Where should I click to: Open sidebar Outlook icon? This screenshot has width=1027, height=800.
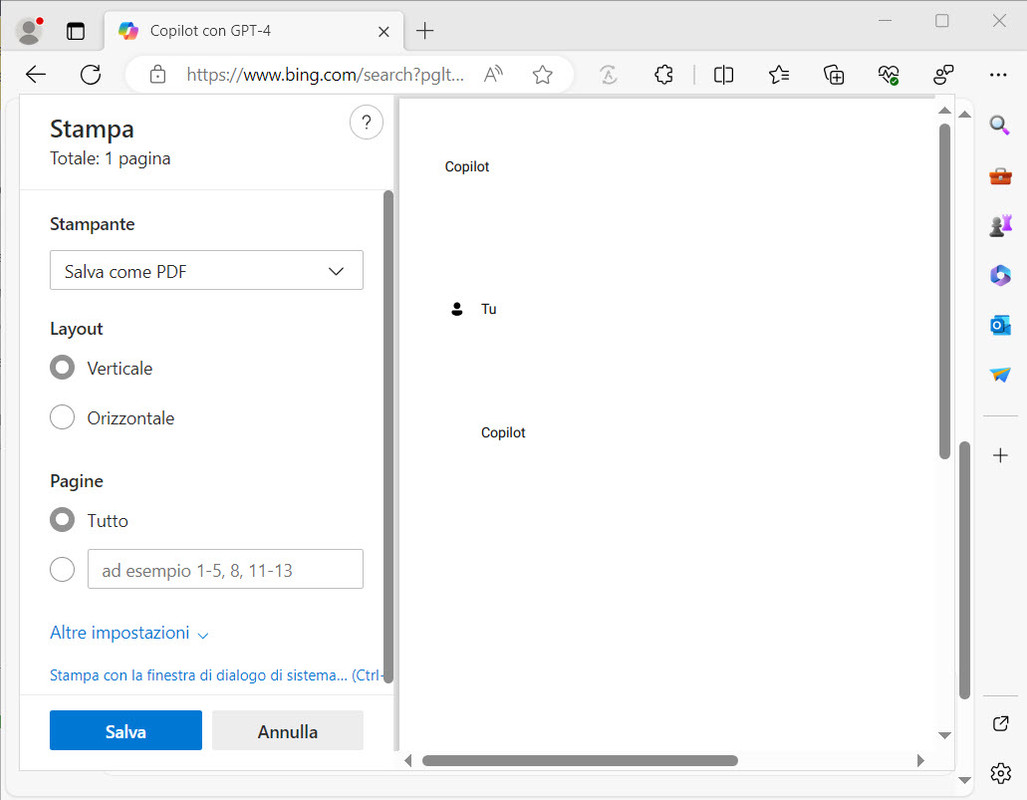(x=1000, y=325)
